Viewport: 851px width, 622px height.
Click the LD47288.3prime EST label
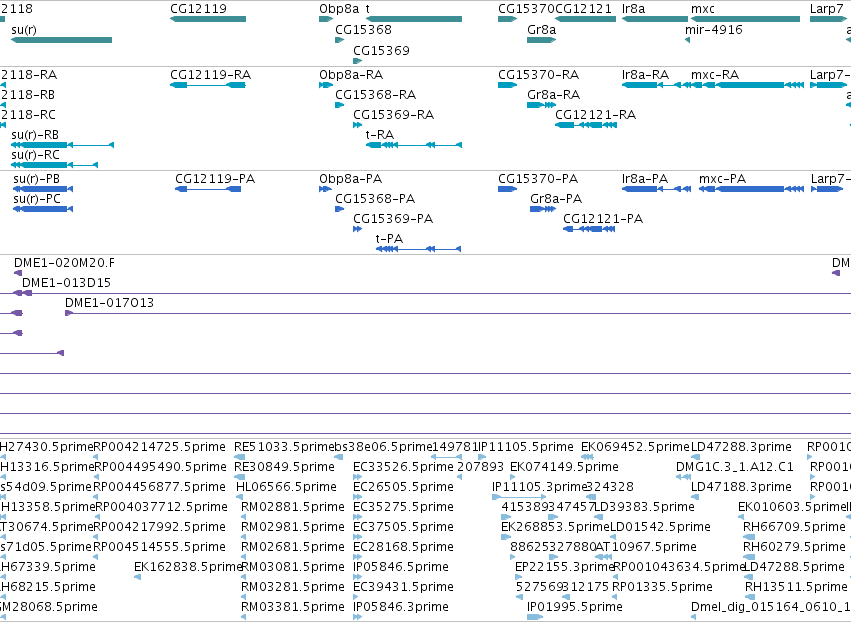tap(741, 447)
